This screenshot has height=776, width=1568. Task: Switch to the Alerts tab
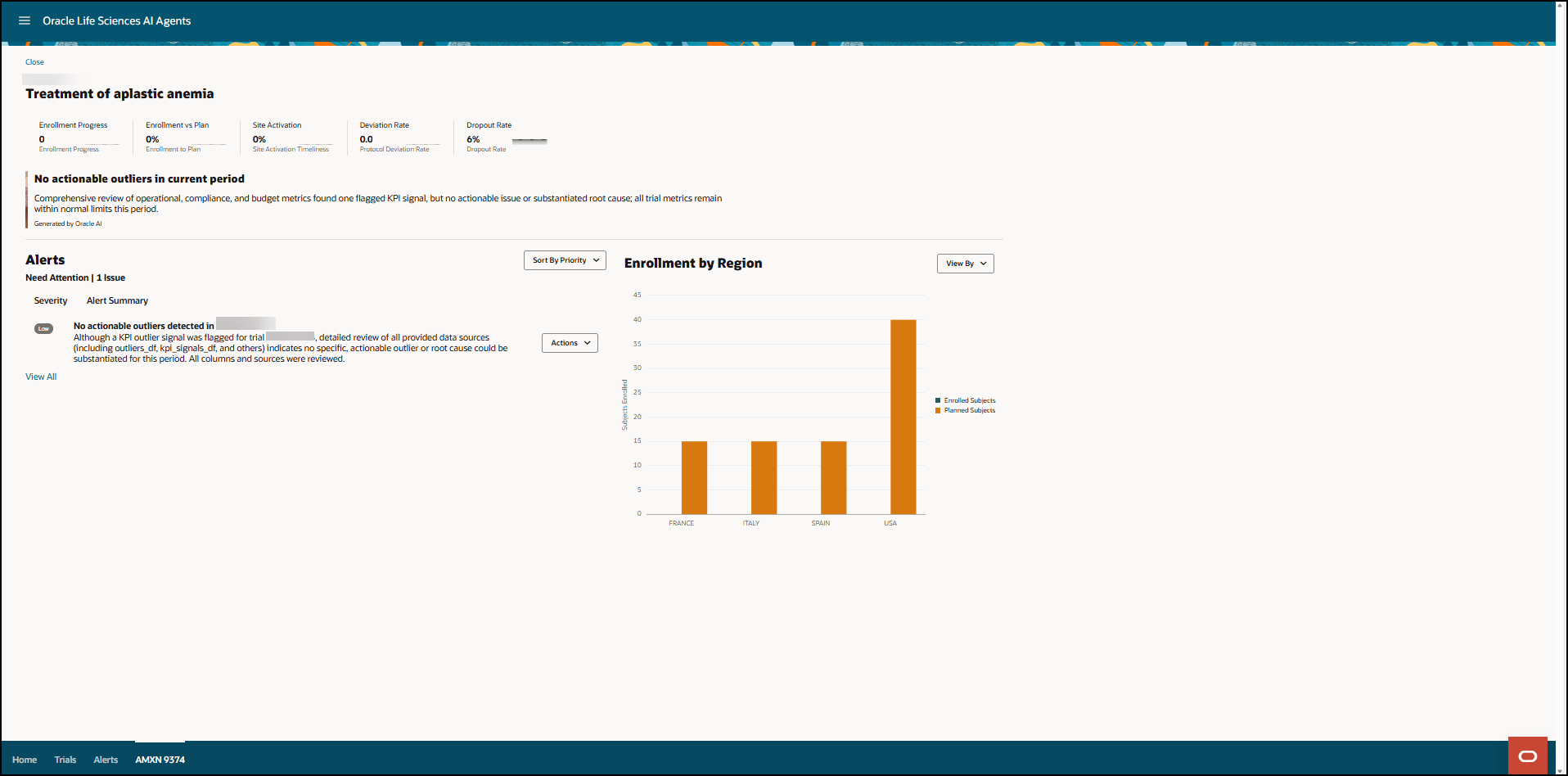106,760
